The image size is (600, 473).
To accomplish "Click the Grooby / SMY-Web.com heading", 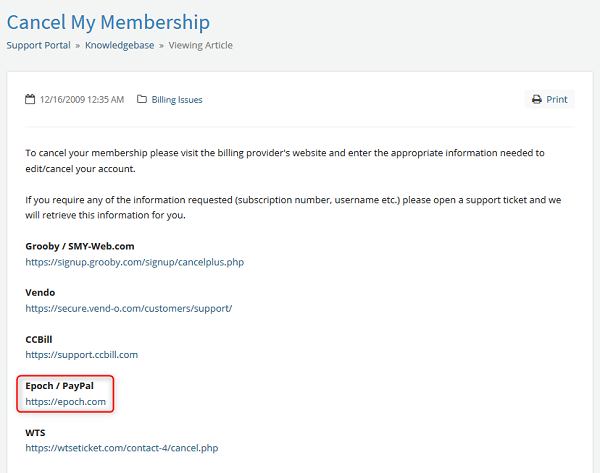I will [80, 246].
